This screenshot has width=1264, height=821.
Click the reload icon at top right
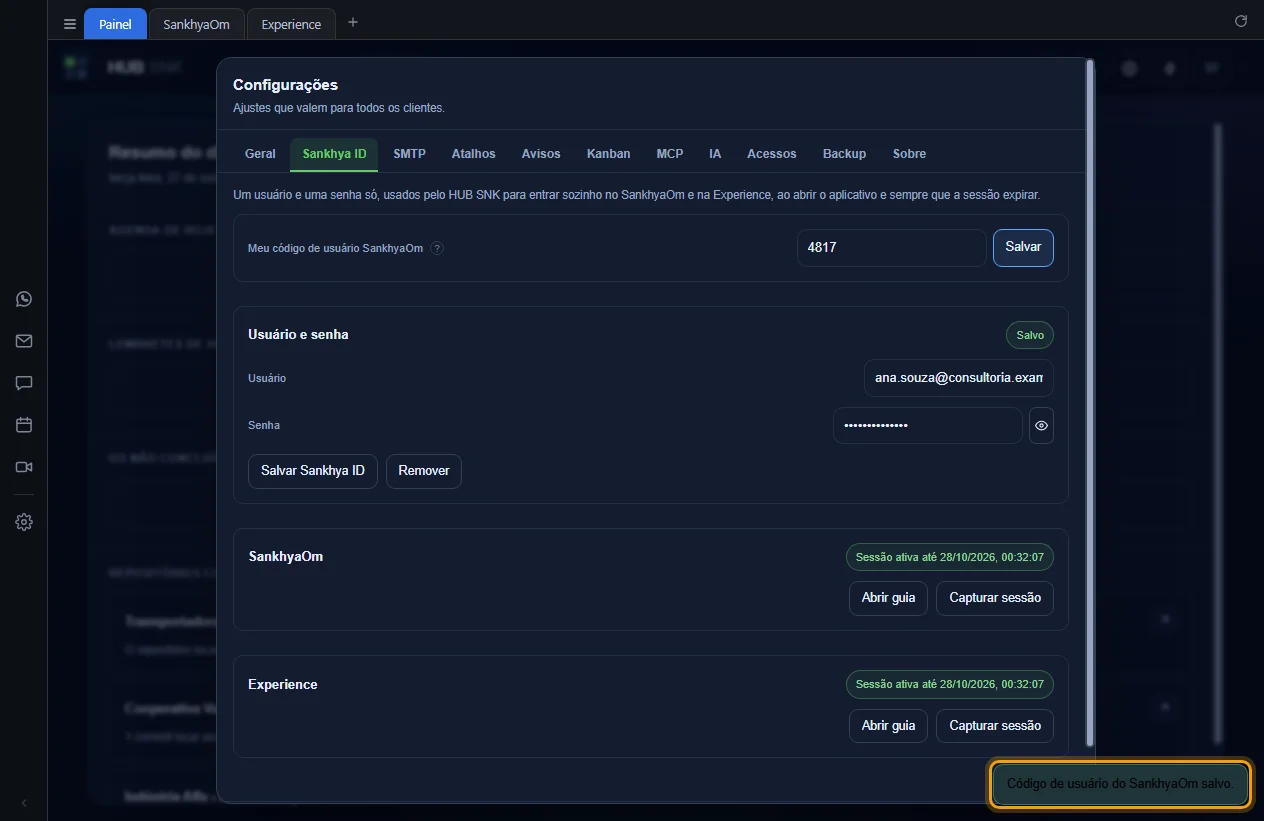point(1241,21)
